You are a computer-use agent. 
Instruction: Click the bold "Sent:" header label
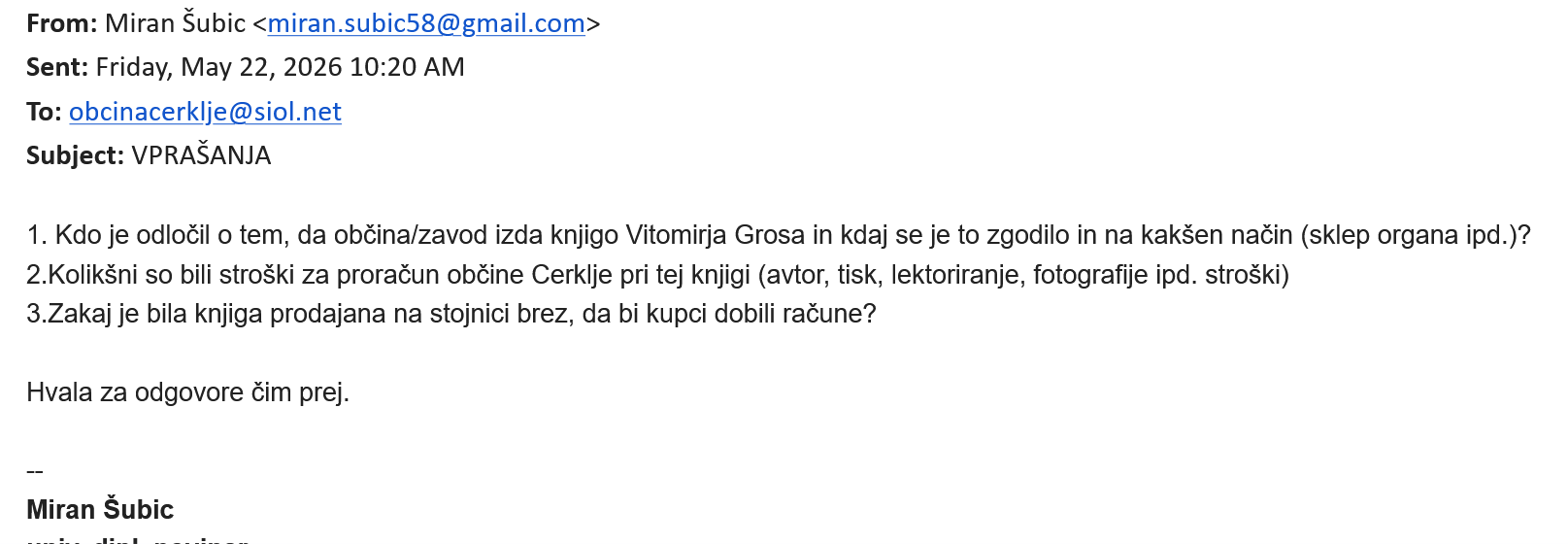(57, 67)
